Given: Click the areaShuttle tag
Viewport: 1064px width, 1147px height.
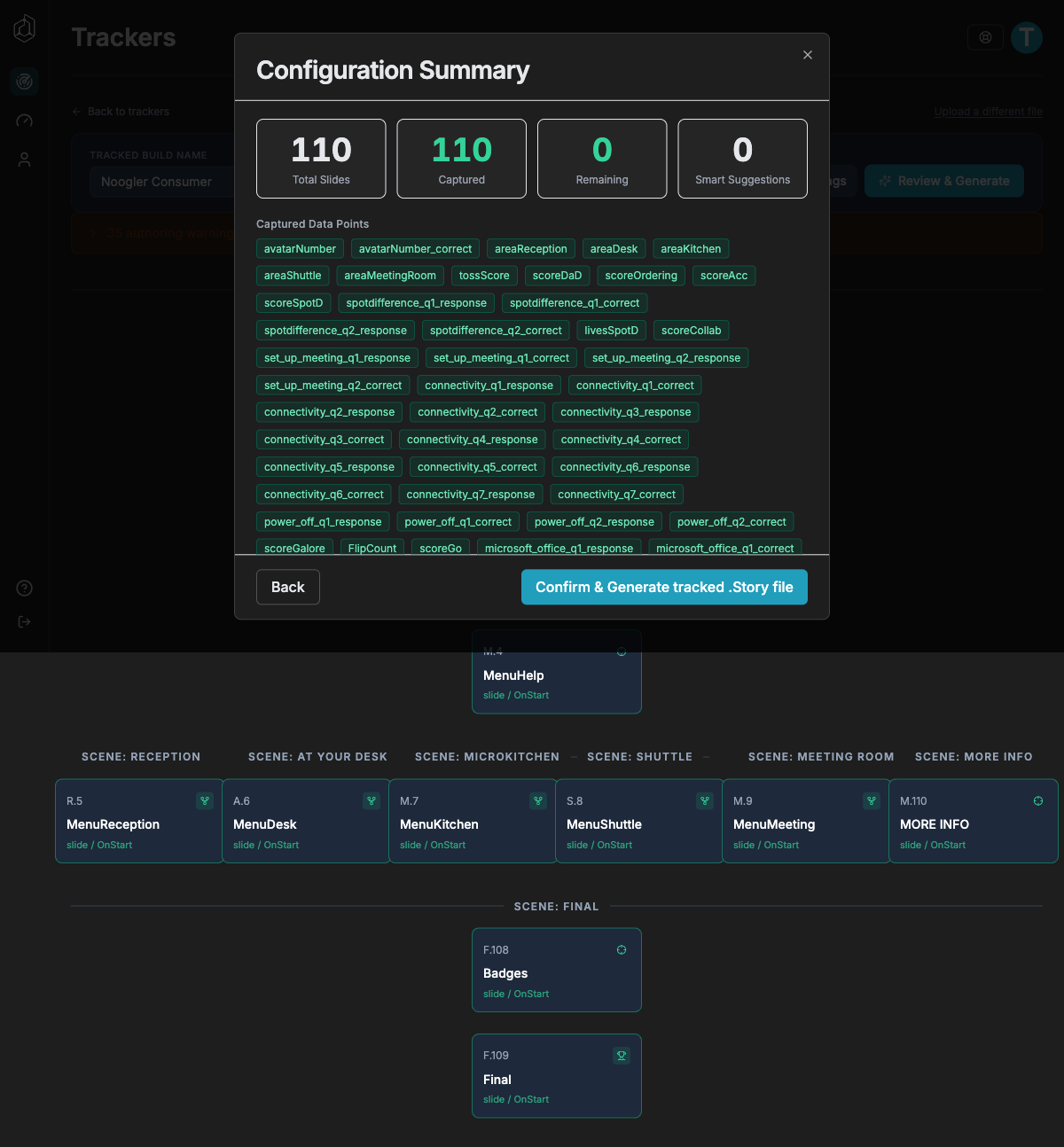Looking at the screenshot, I should (x=293, y=276).
